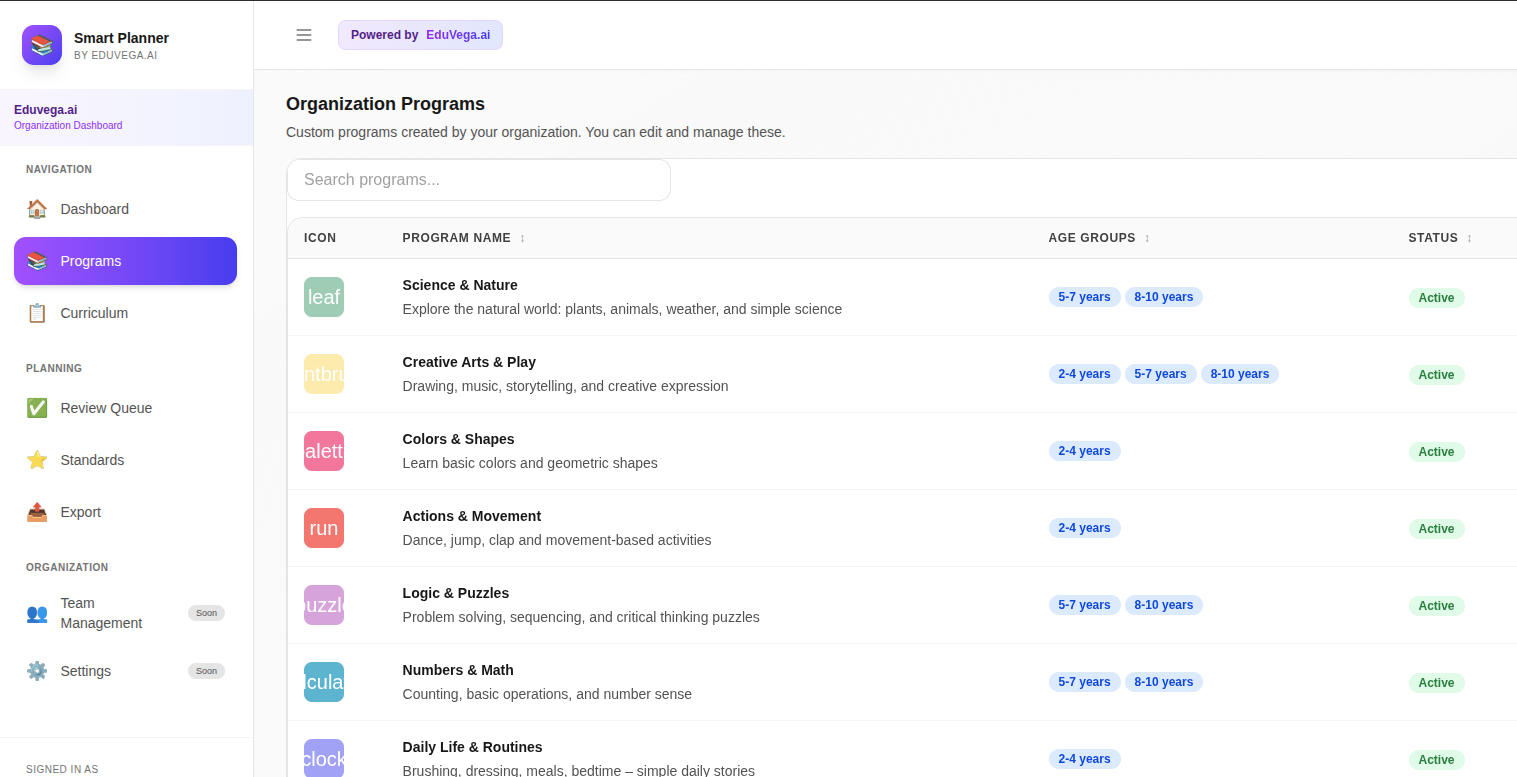Image resolution: width=1517 pixels, height=777 pixels.
Task: Click the blue Numbers & Math icon
Action: [x=324, y=682]
